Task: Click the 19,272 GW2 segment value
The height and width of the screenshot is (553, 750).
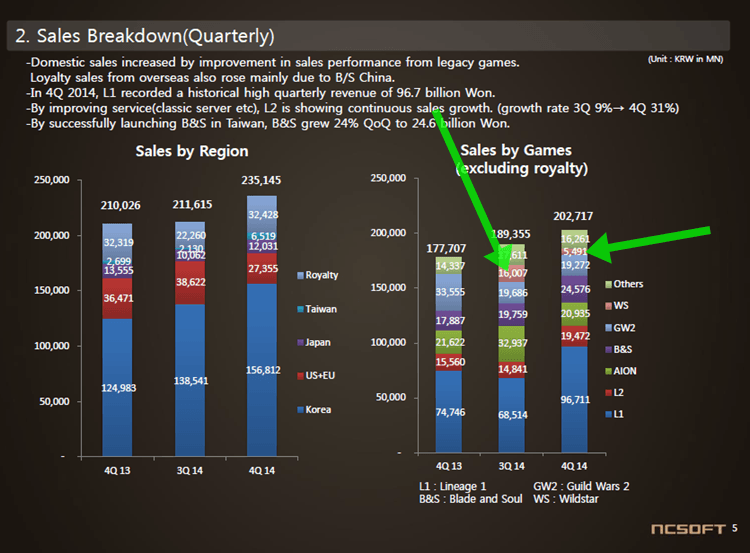Action: [575, 265]
